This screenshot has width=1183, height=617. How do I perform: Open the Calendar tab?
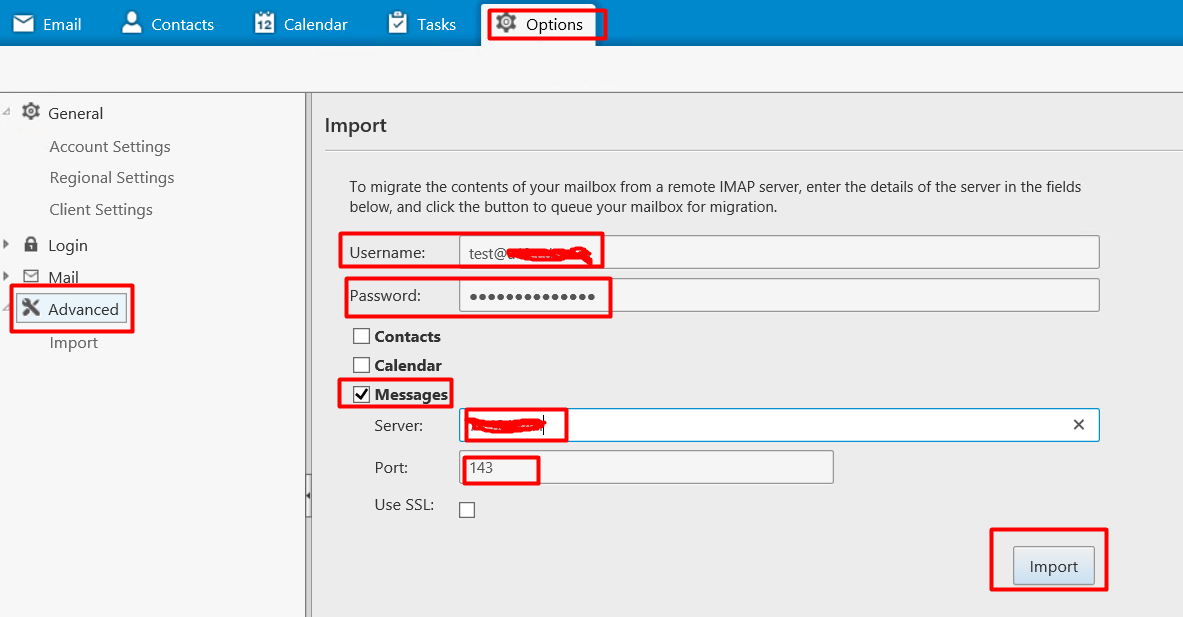(301, 23)
